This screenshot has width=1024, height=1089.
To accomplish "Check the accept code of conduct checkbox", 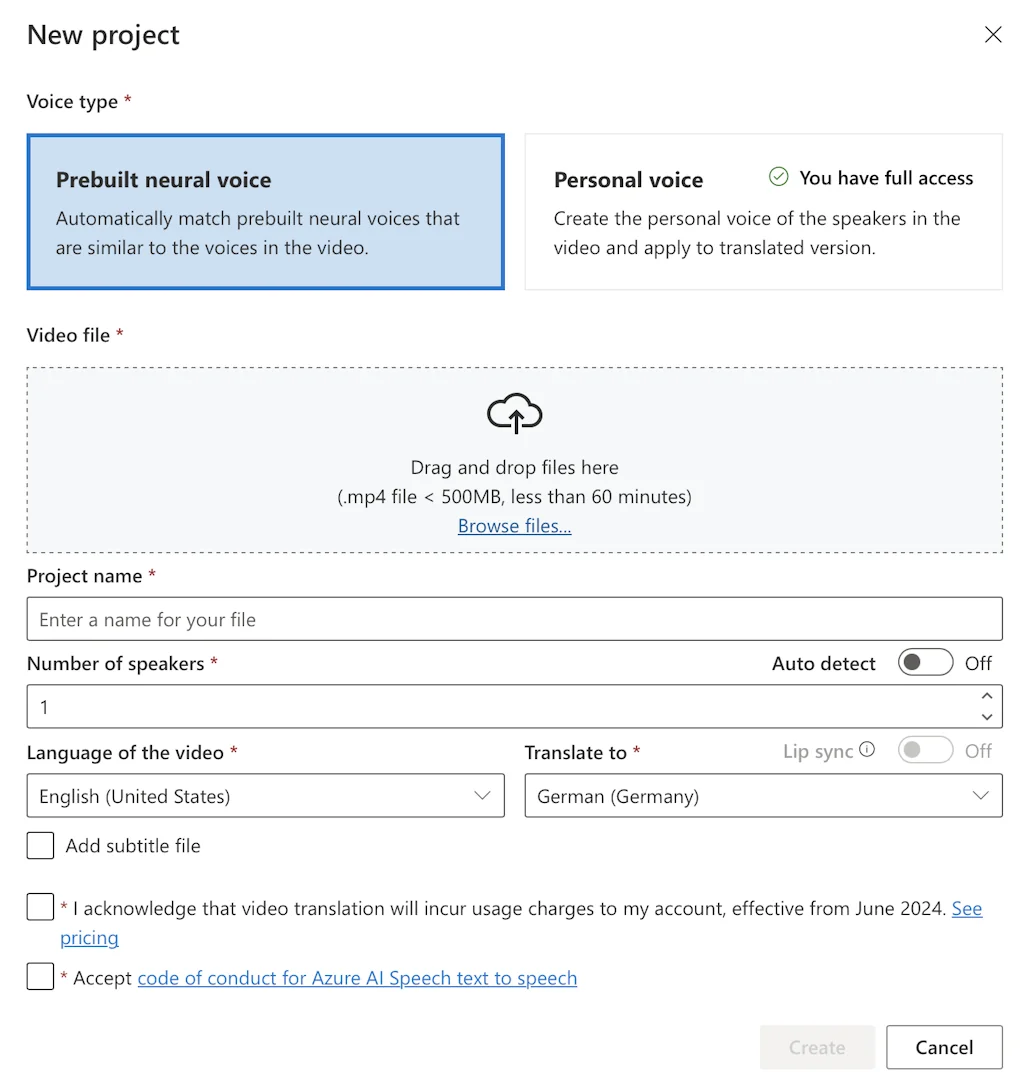I will pyautogui.click(x=40, y=976).
